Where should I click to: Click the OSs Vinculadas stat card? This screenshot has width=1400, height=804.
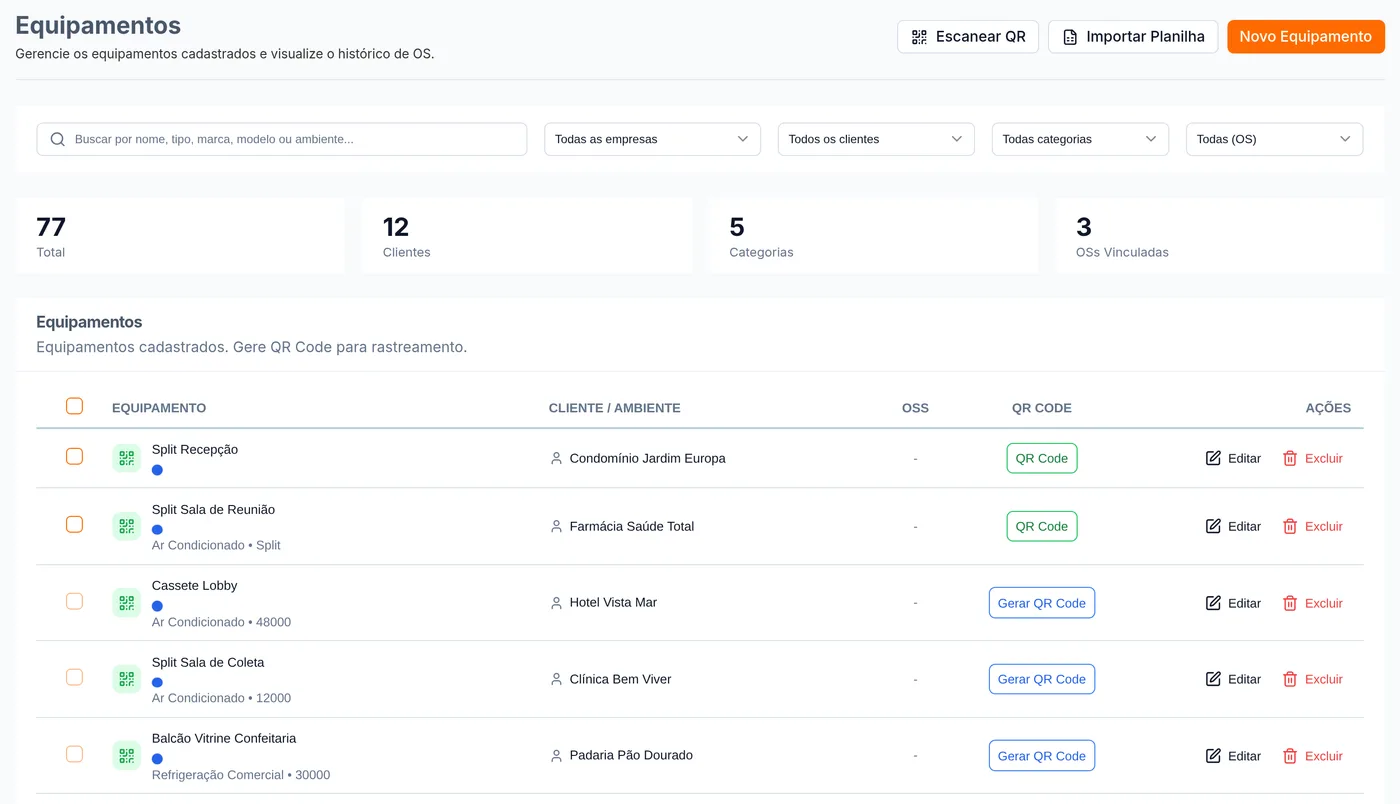click(1219, 235)
